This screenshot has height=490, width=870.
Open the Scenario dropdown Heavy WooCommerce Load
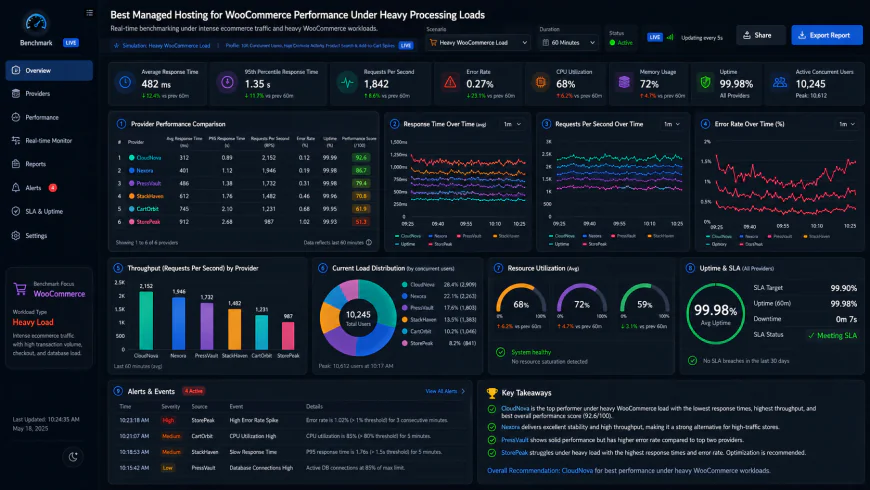478,42
